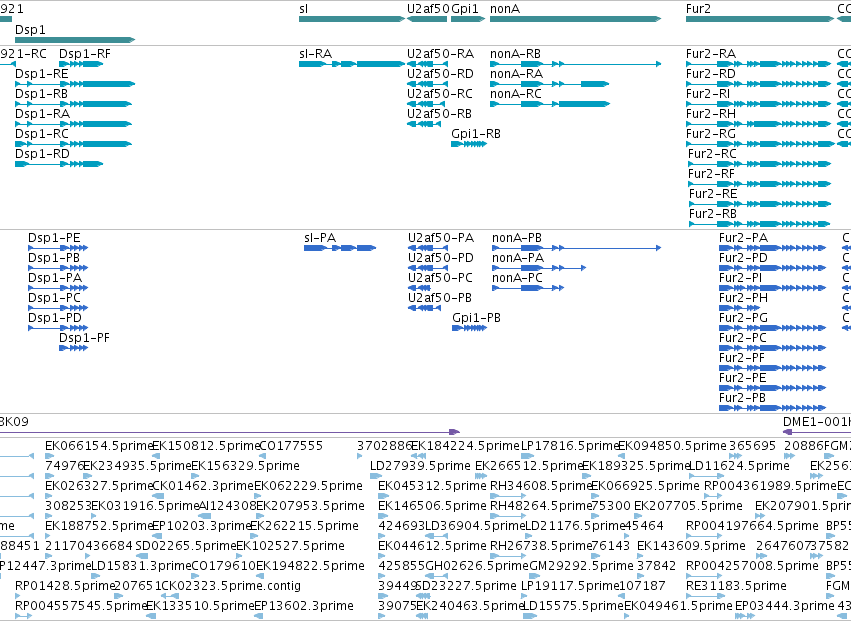Select the sl-PA protein glyph

click(340, 248)
